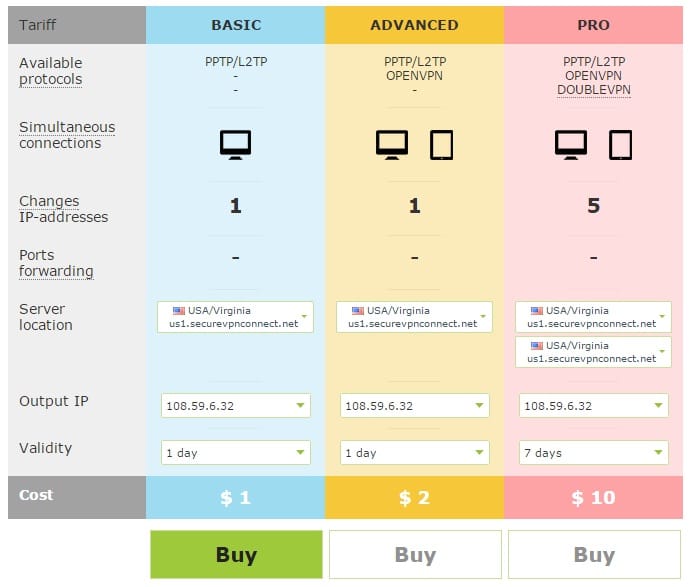Open the Pro Output IP dropdown
Screen dimensions: 691x587
tap(593, 405)
